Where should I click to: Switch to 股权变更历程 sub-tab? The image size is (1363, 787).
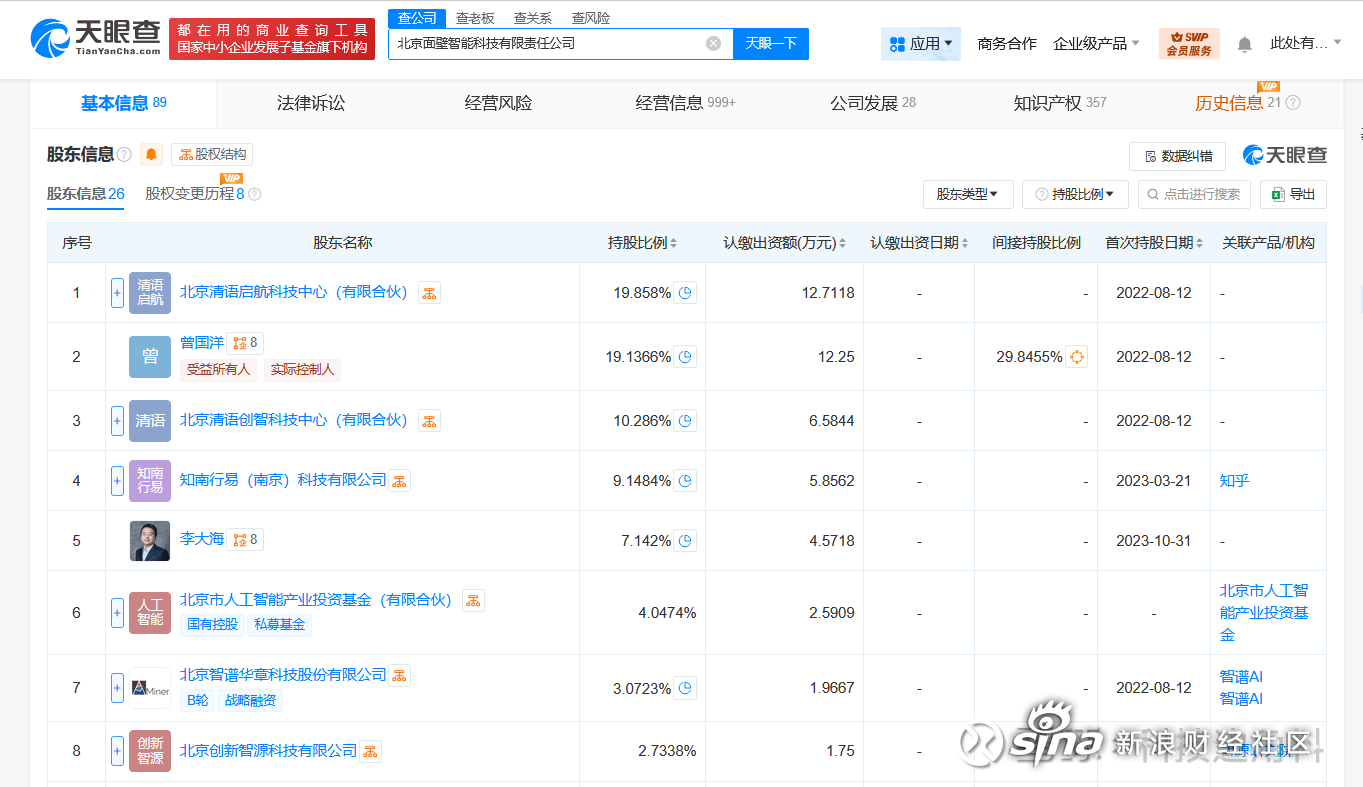click(195, 194)
